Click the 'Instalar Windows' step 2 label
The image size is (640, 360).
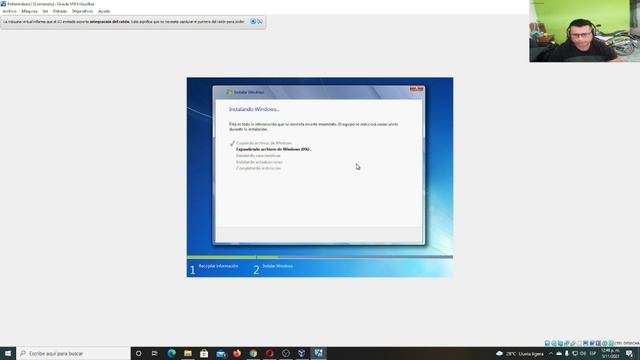click(x=278, y=266)
